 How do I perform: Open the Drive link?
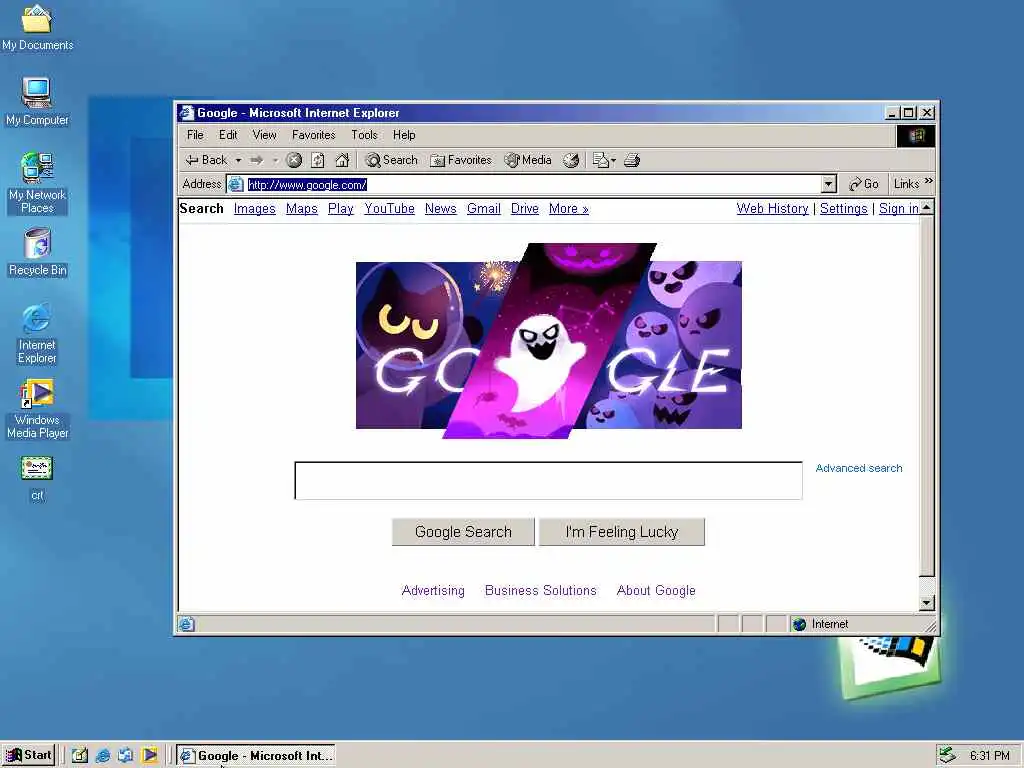(524, 208)
